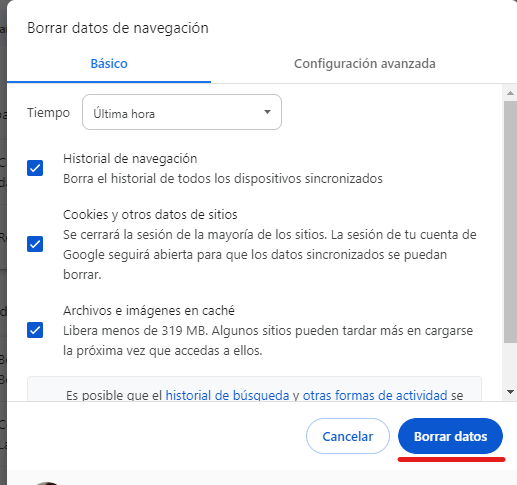Click the scrollbar up arrow

coord(510,93)
